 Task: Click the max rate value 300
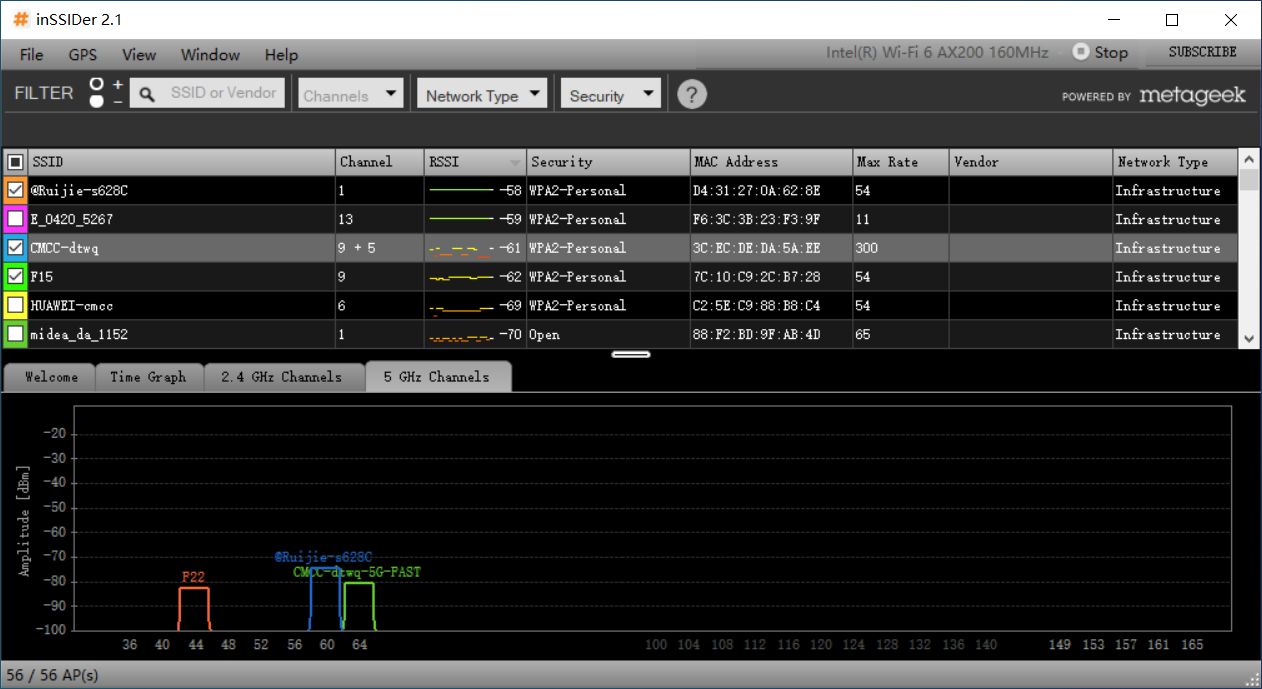tap(868, 248)
